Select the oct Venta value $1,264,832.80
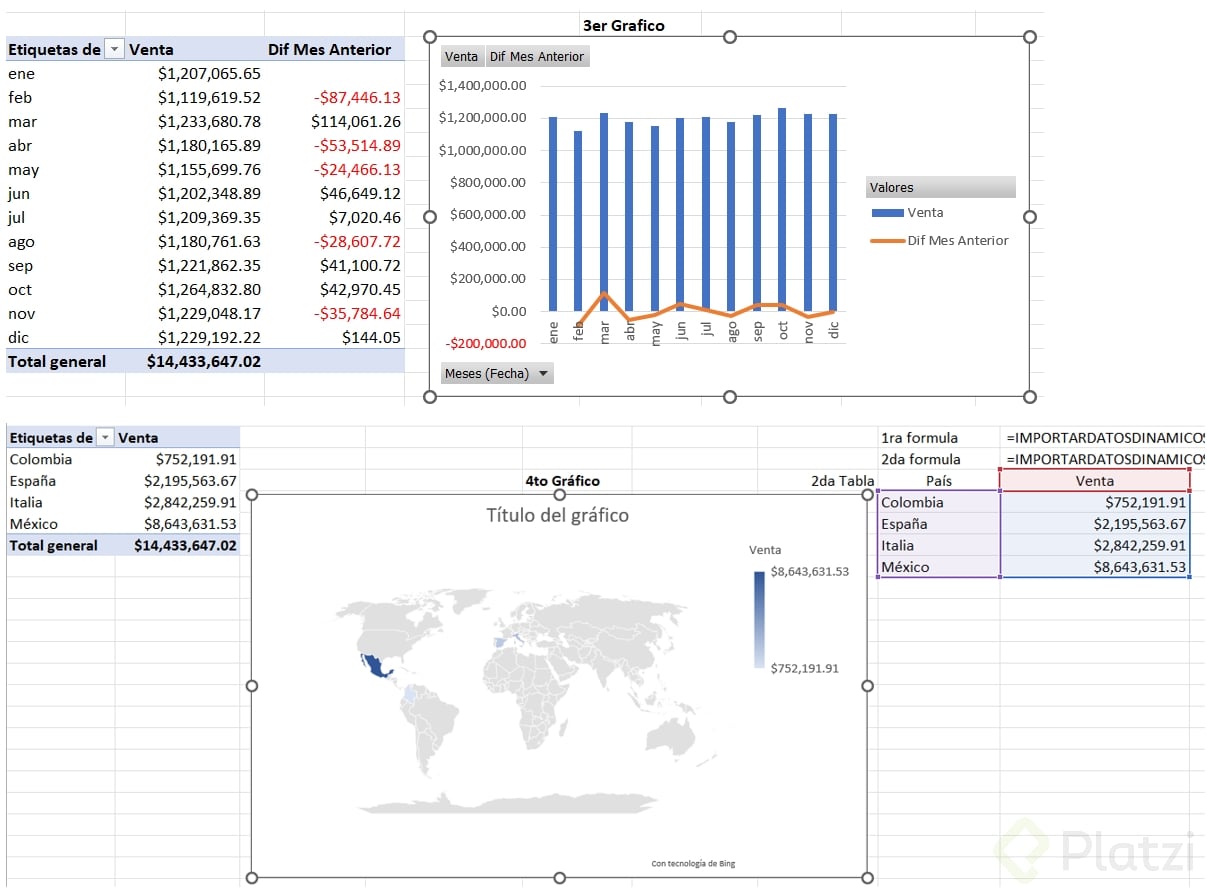The width and height of the screenshot is (1207, 893). click(x=196, y=289)
